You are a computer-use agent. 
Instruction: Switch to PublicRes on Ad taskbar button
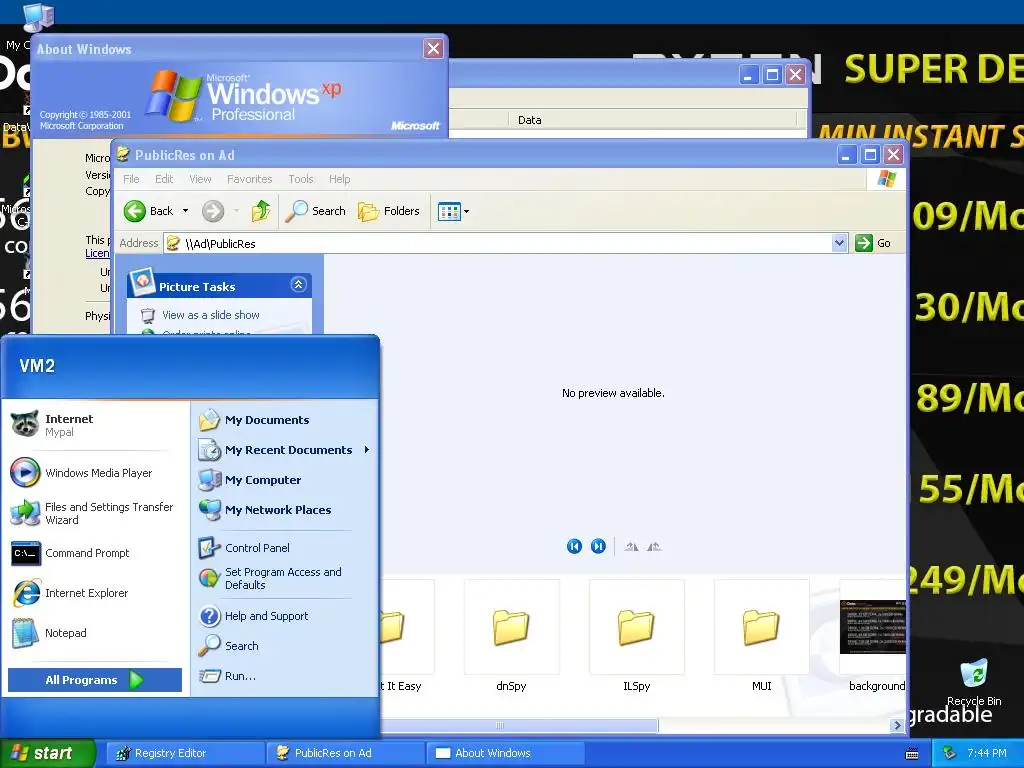point(345,753)
